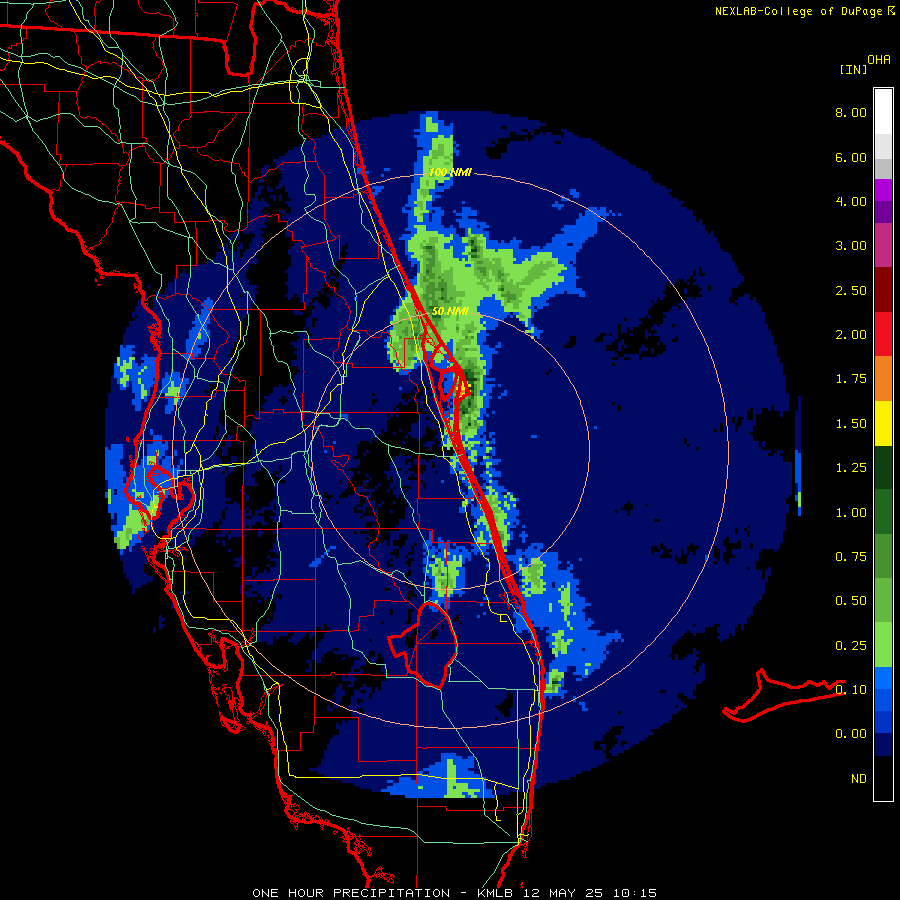The image size is (900, 900).
Task: Click the 3.00 legend value
Action: [x=851, y=246]
